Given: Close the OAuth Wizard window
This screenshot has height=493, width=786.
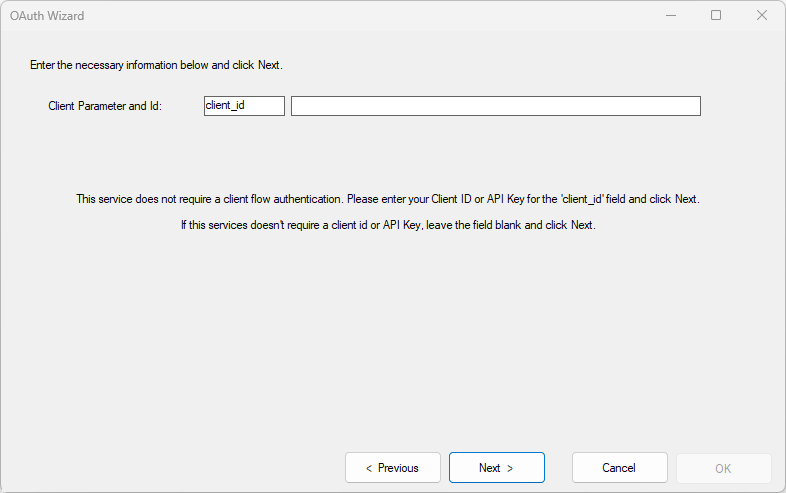Looking at the screenshot, I should pos(762,15).
